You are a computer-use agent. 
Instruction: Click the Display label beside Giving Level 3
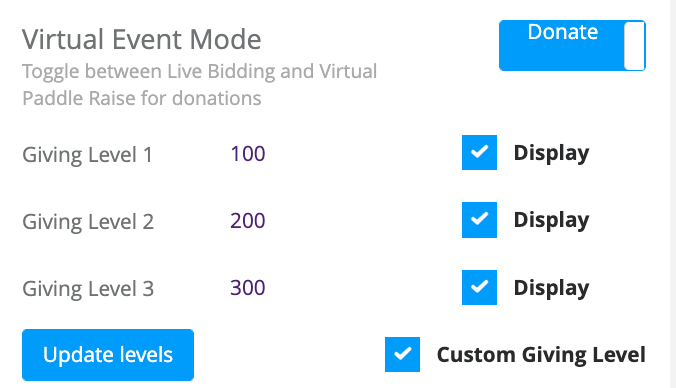click(551, 288)
